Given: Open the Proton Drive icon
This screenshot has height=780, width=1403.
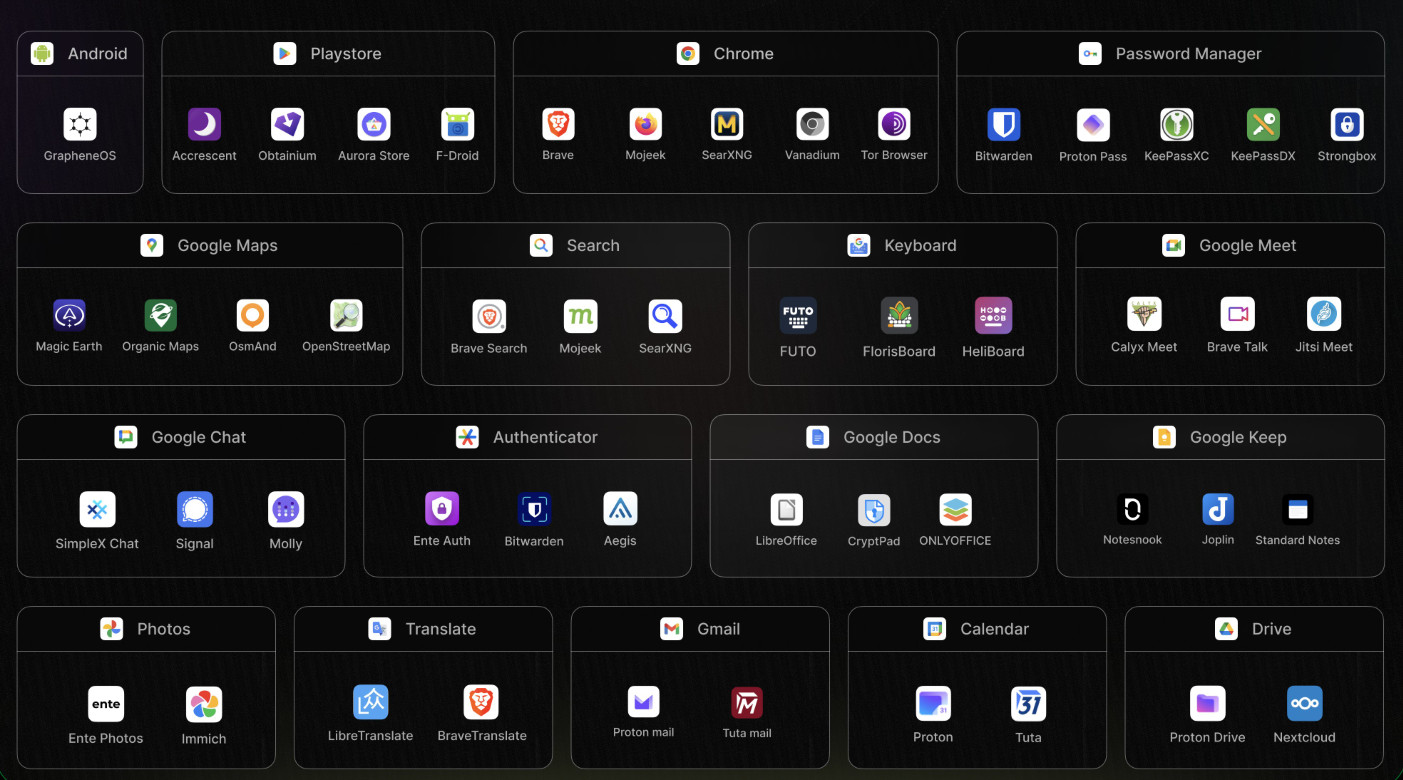Looking at the screenshot, I should [x=1208, y=703].
